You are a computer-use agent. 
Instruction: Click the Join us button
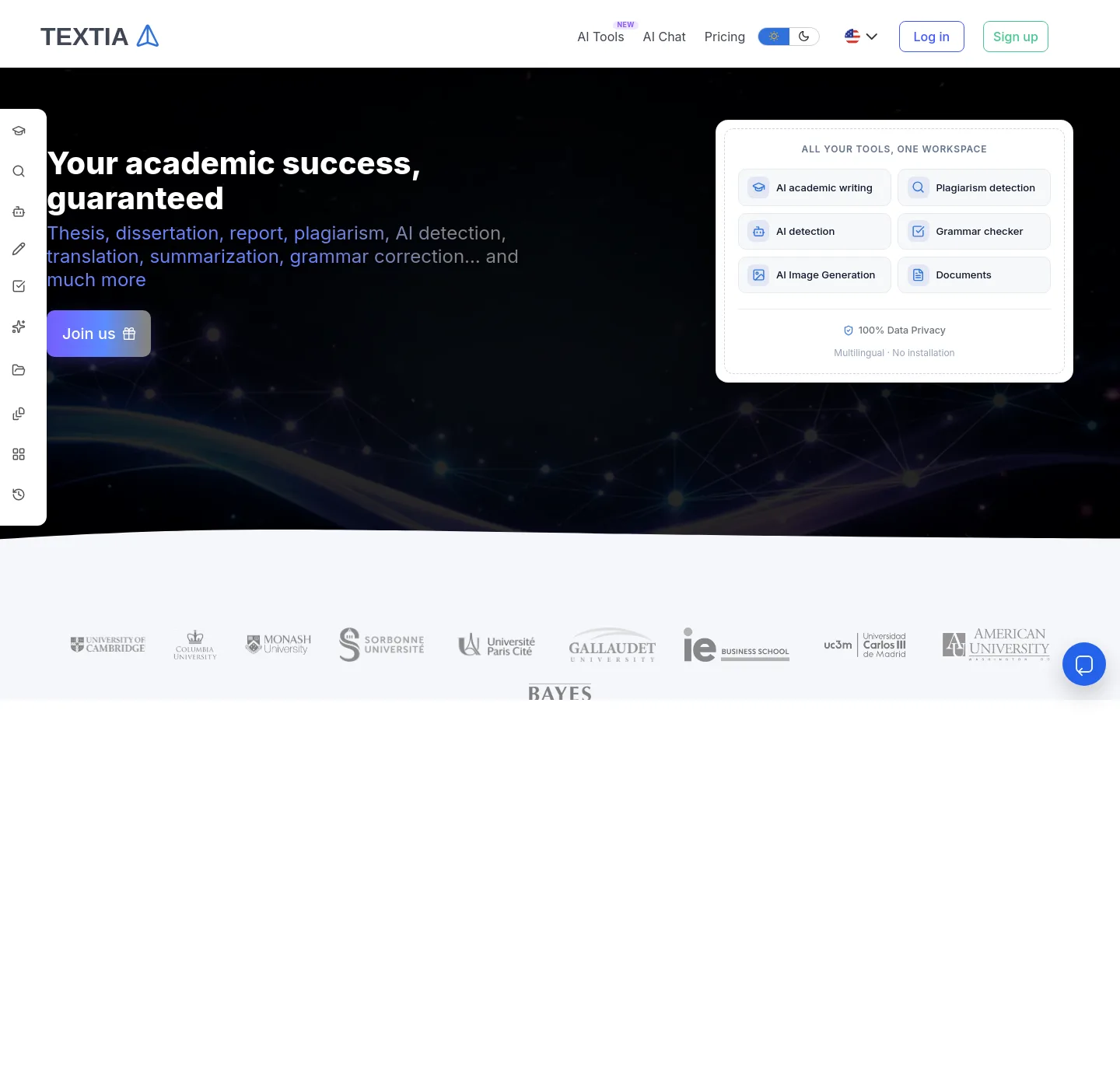[99, 334]
